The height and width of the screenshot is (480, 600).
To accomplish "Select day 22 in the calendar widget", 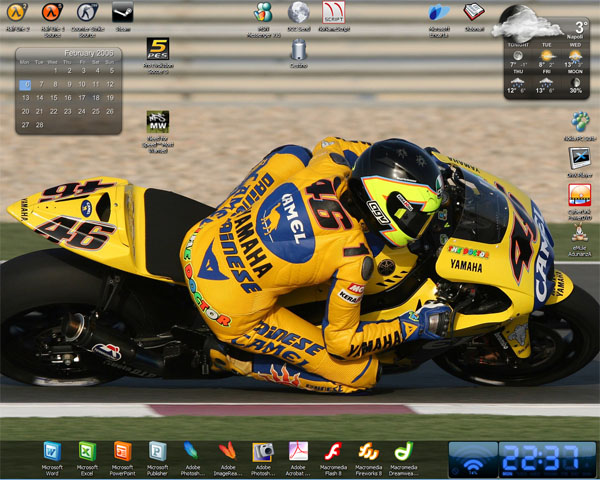I will [x=54, y=111].
